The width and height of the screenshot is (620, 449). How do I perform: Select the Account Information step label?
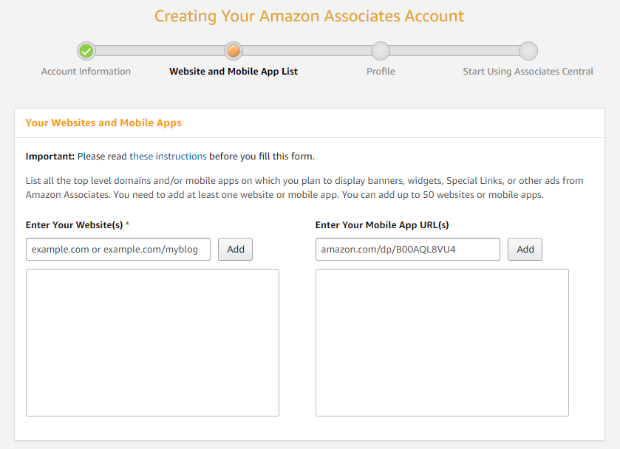click(x=86, y=72)
